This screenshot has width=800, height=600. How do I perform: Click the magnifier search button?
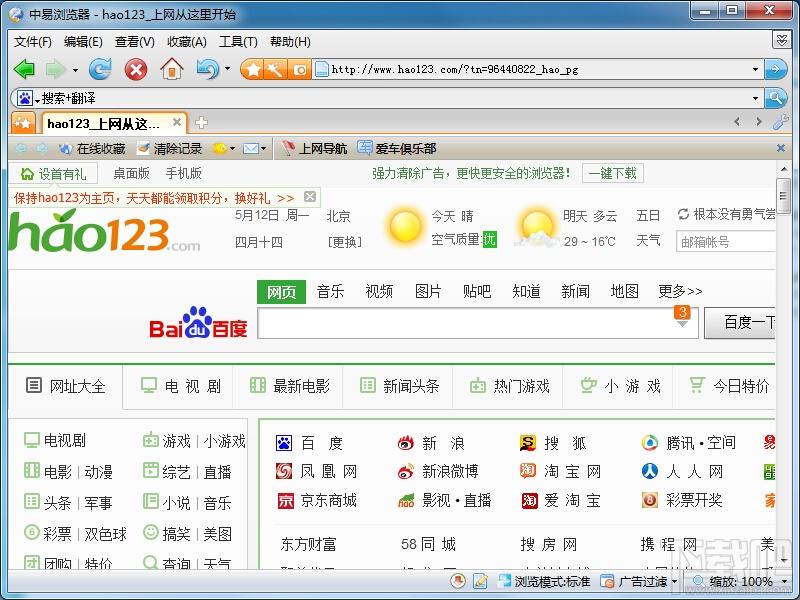776,97
